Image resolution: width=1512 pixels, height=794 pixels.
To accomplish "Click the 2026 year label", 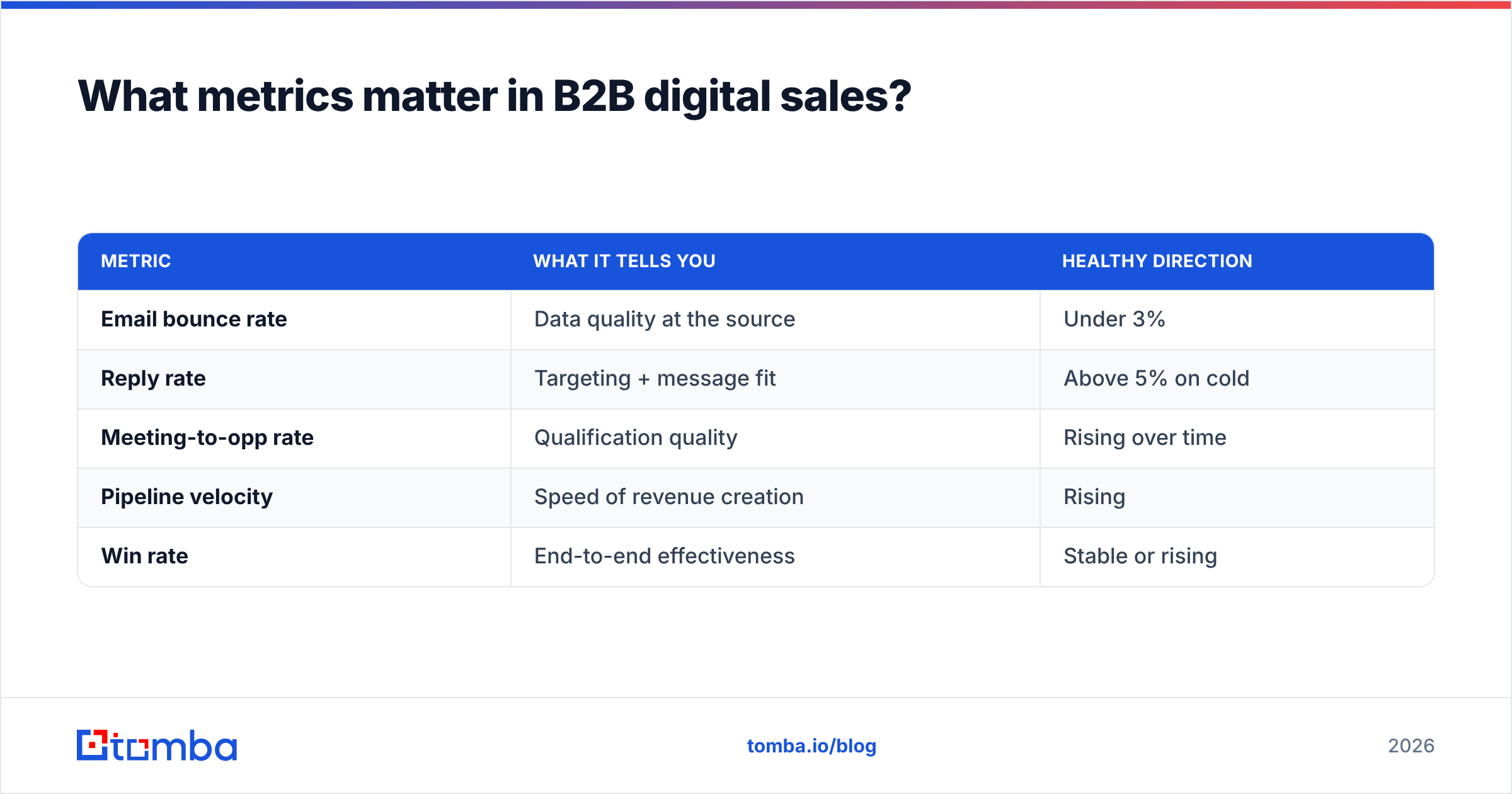I will coord(1411,746).
